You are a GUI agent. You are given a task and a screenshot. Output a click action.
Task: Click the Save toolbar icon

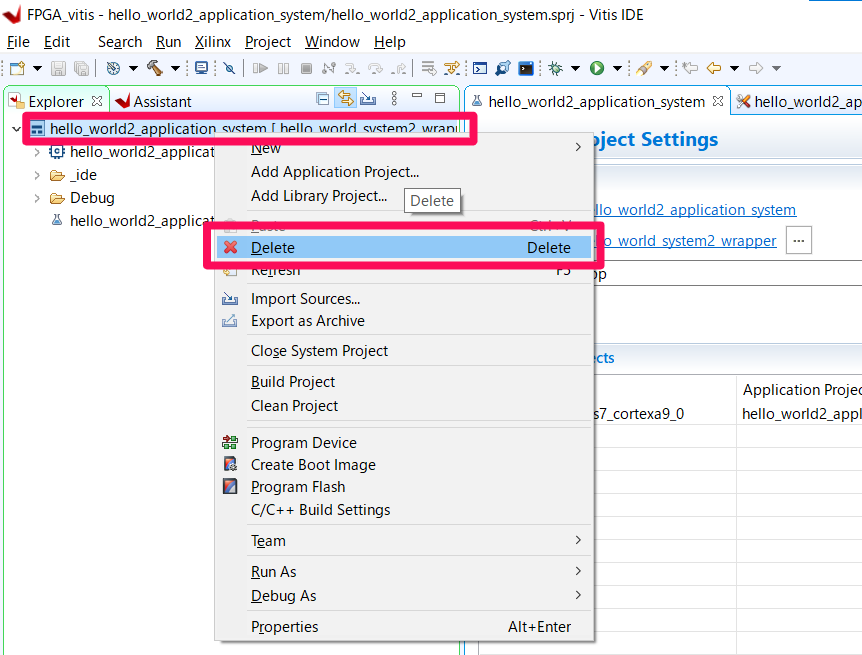[58, 68]
